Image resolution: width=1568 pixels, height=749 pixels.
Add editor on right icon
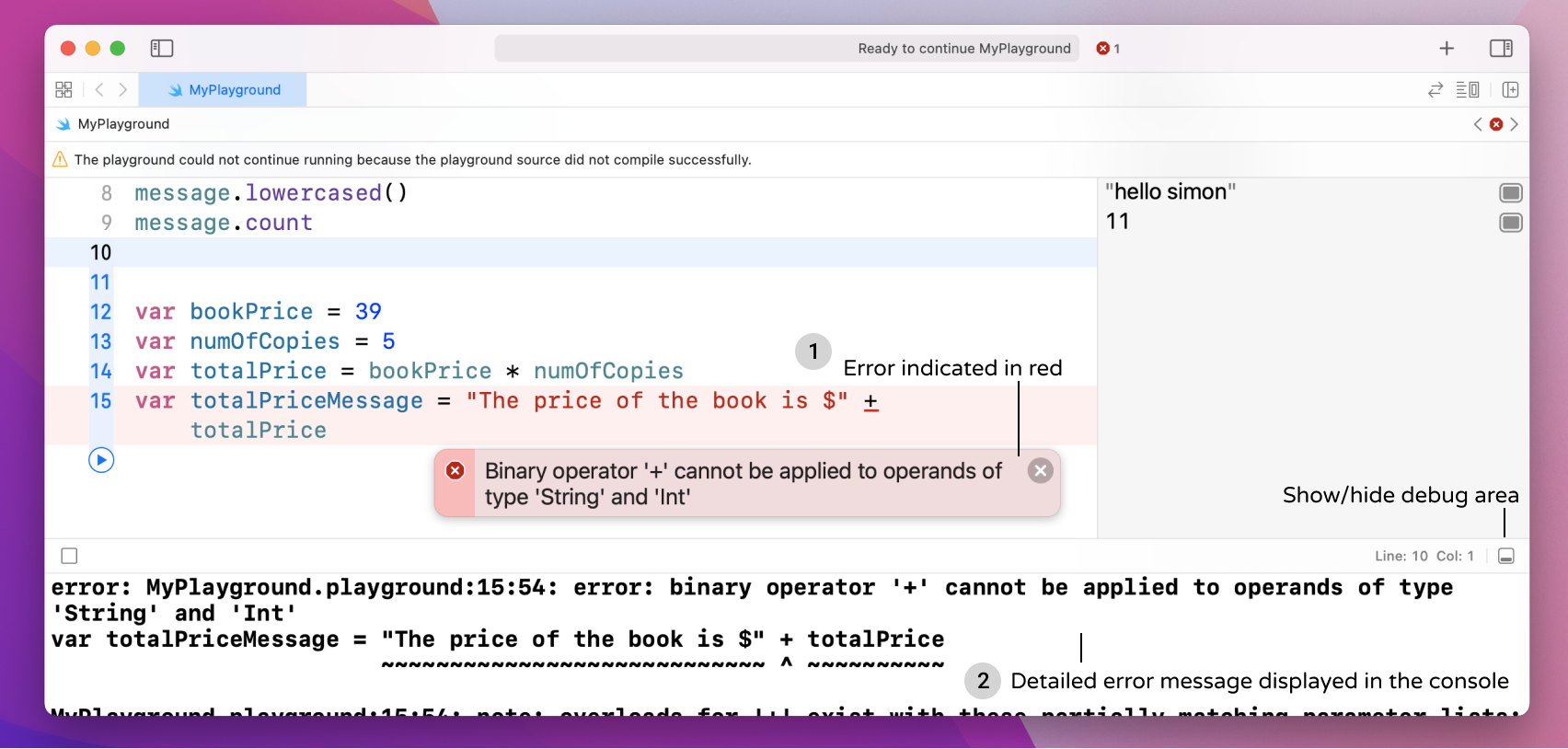coord(1510,89)
